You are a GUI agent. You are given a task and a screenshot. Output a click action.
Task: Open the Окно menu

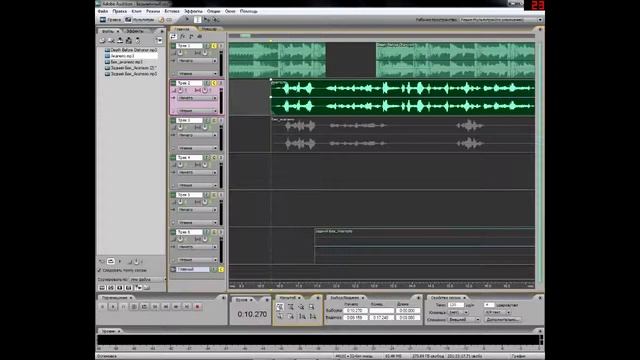(x=230, y=11)
